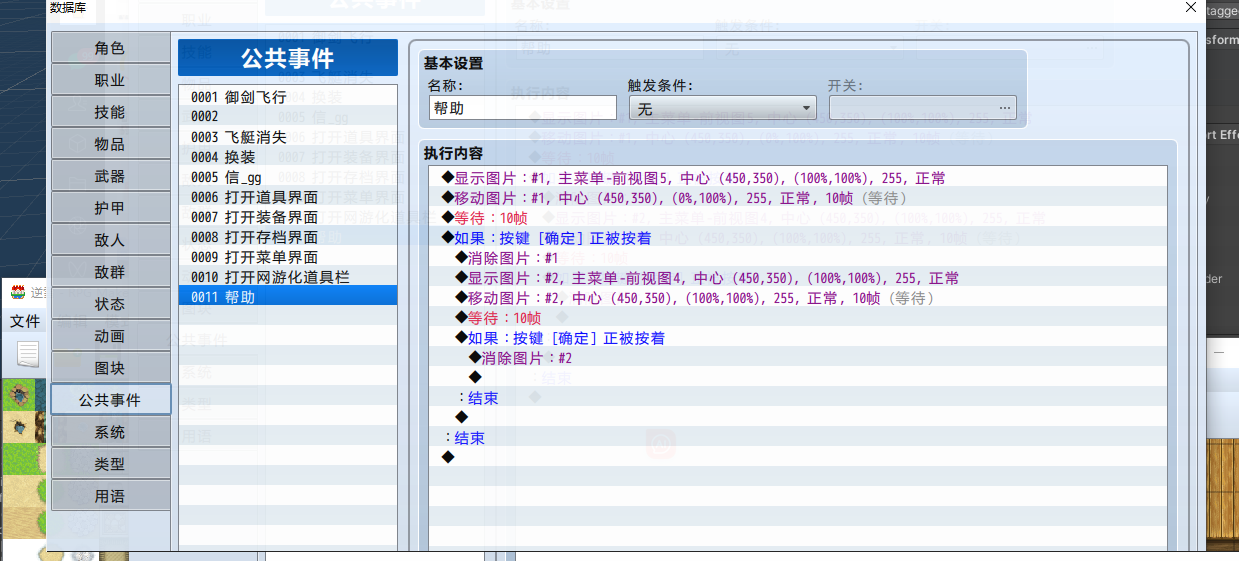The image size is (1239, 561).
Task: Open the 敌群 database tab
Action: point(110,272)
